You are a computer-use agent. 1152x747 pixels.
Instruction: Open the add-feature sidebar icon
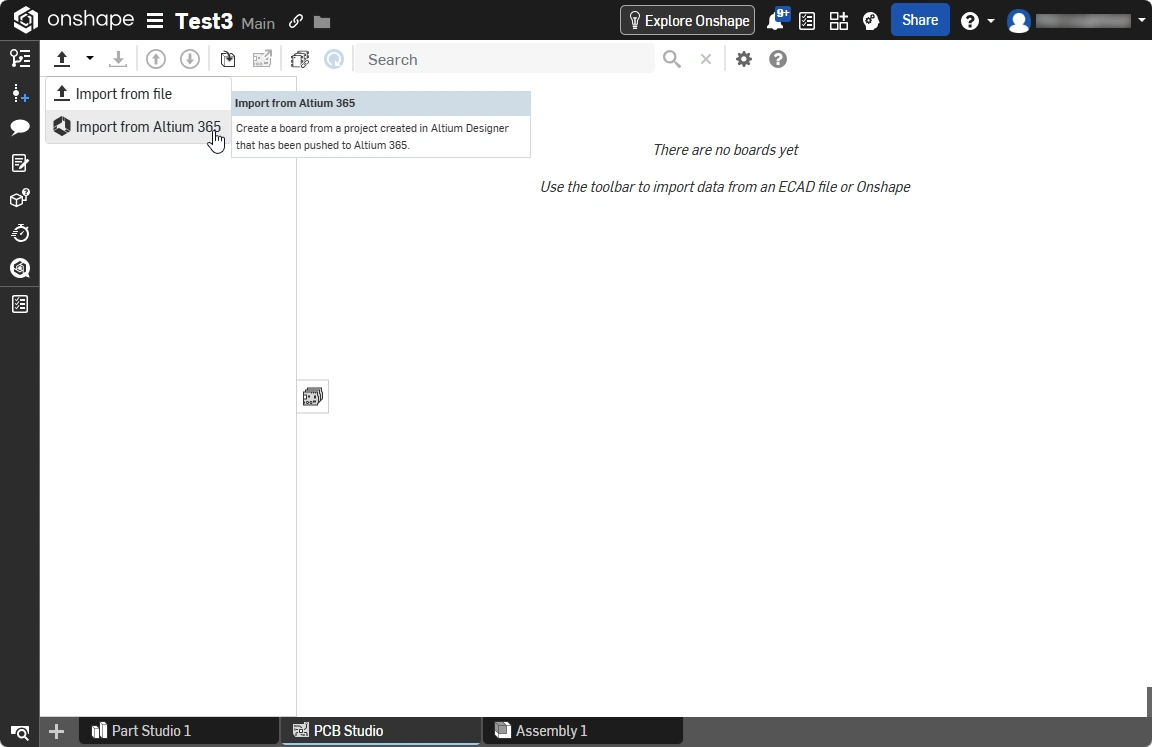(20, 93)
